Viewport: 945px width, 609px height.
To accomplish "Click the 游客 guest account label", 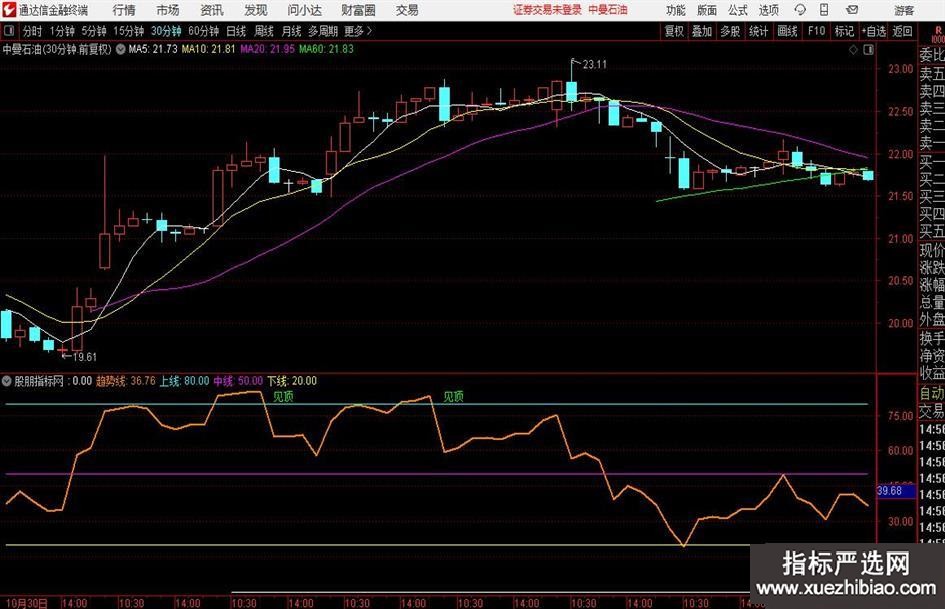I will click(x=904, y=10).
